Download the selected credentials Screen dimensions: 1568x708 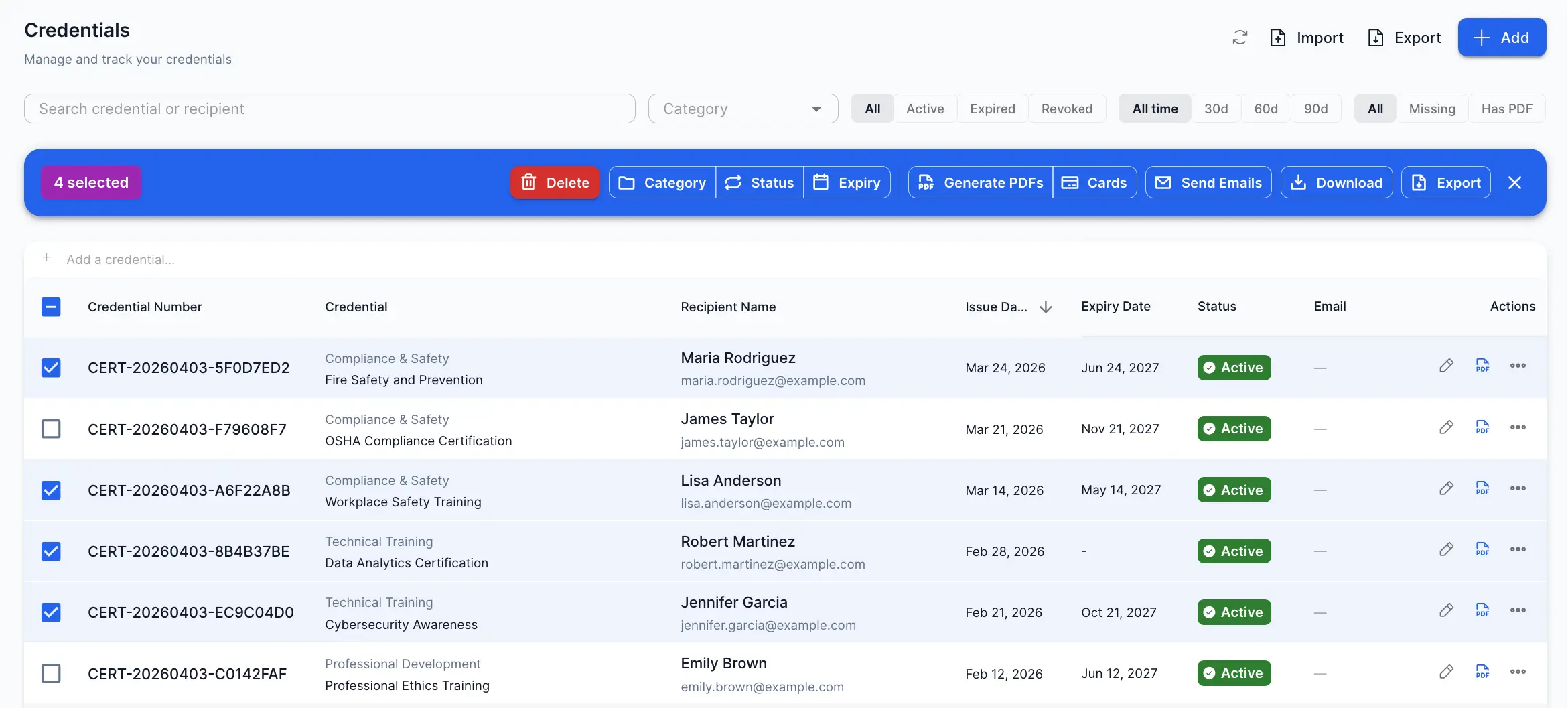point(1335,182)
